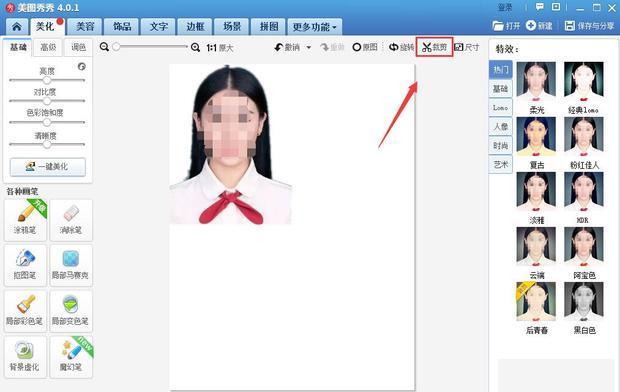The image size is (620, 392).
Task: Adjust the 清晰度 sharpness slider
Action: (47, 144)
